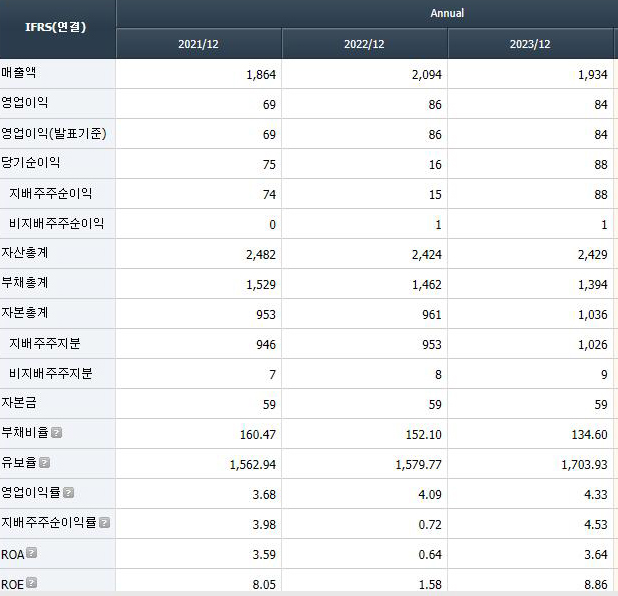Click debt ratio value 160.47
The width and height of the screenshot is (618, 596).
click(x=258, y=434)
